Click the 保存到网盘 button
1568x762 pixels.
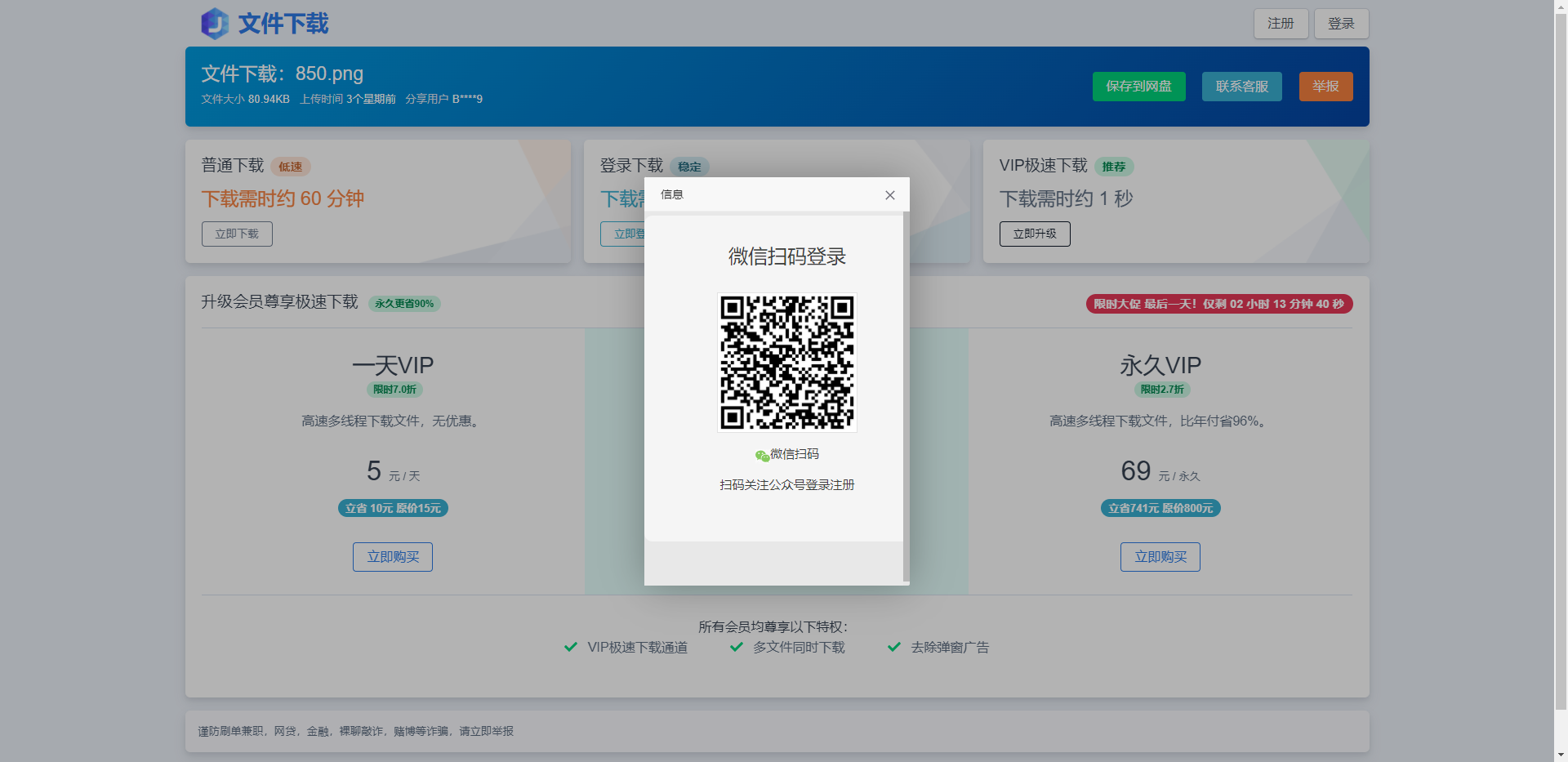(x=1138, y=87)
